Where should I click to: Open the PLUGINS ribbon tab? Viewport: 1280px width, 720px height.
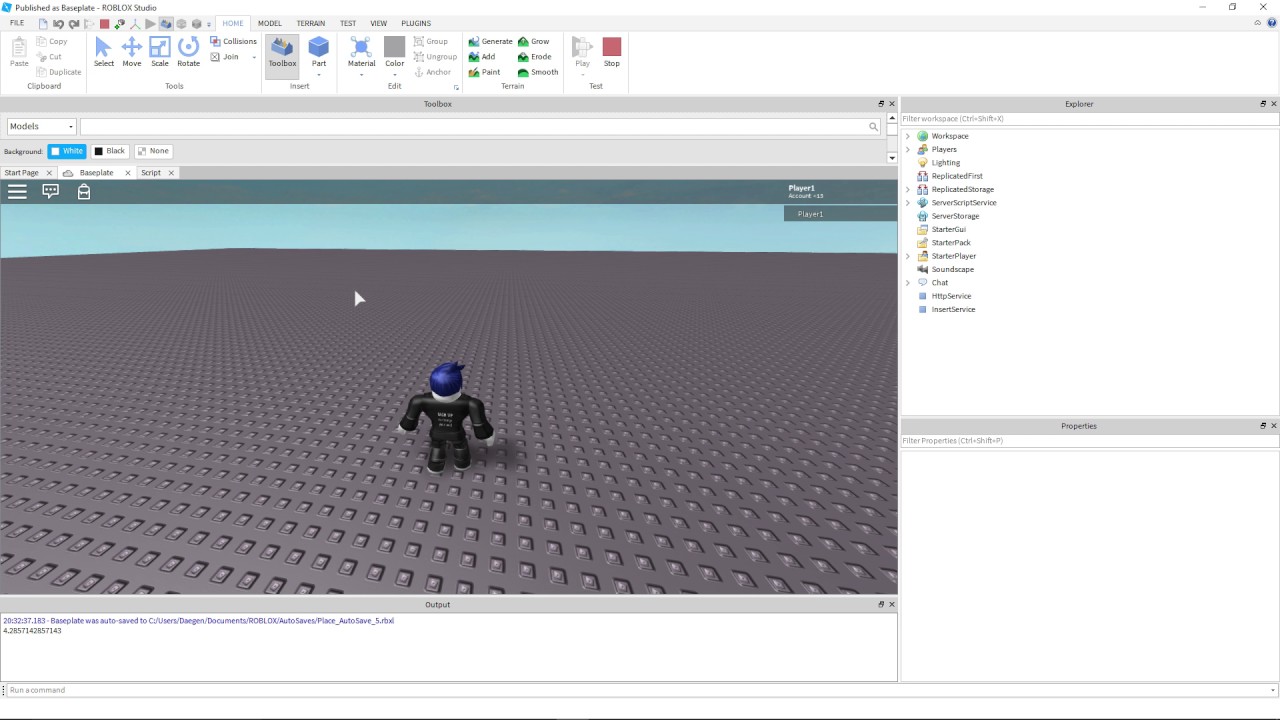tap(416, 23)
